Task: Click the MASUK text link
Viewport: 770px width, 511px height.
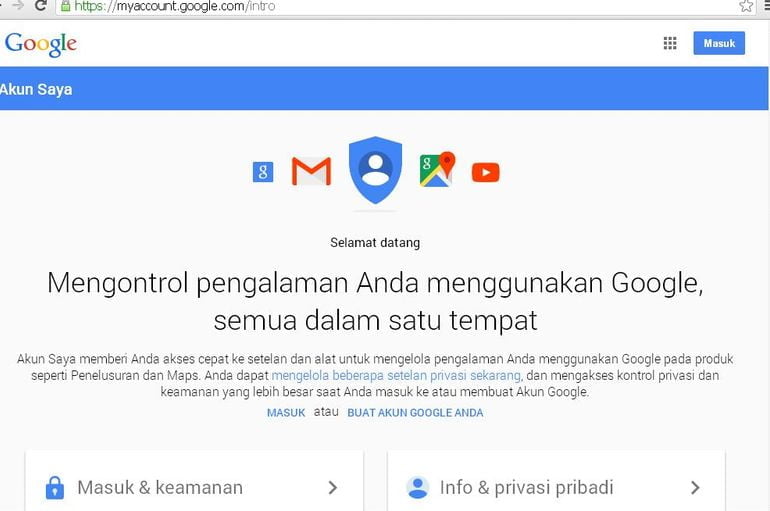Action: [x=286, y=413]
